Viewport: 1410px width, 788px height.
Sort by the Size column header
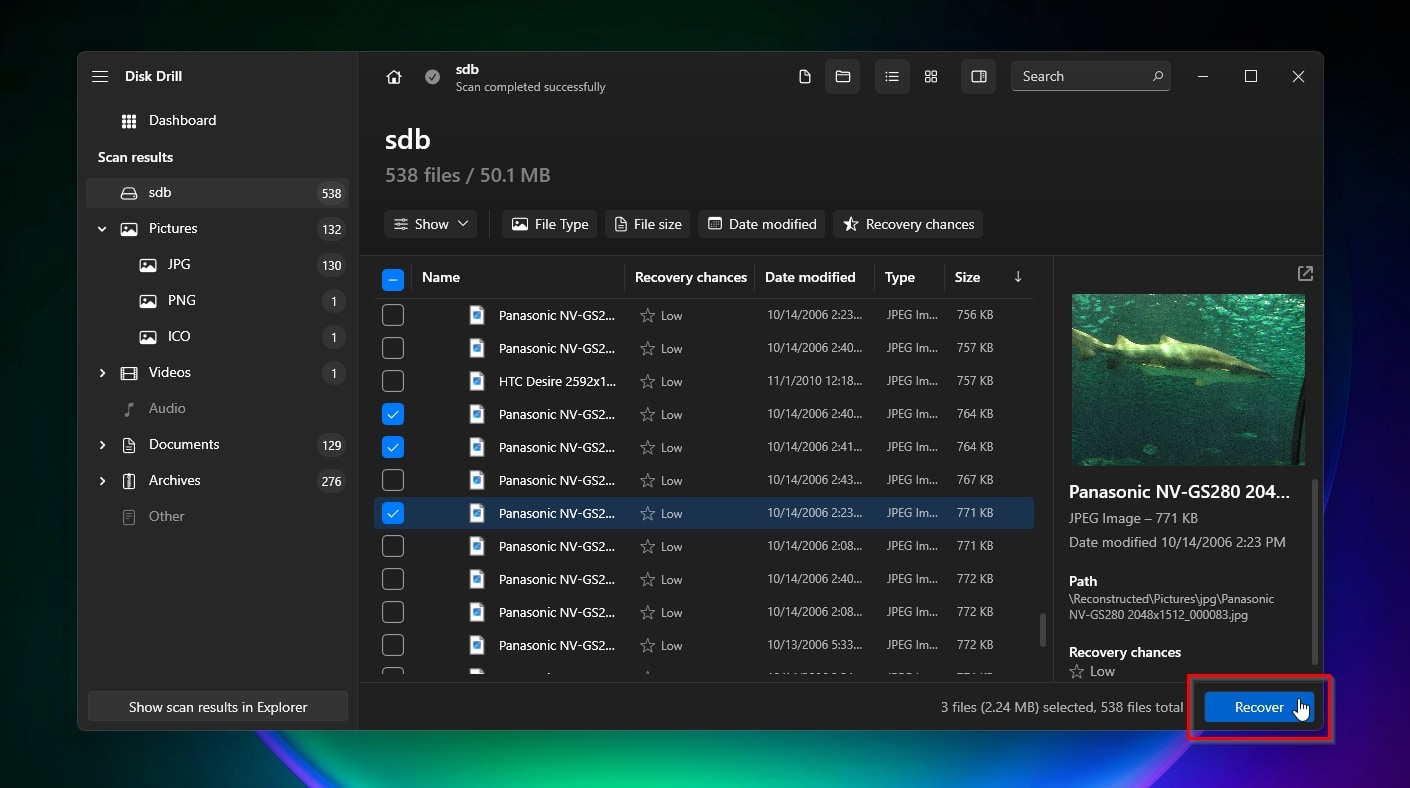coord(967,277)
